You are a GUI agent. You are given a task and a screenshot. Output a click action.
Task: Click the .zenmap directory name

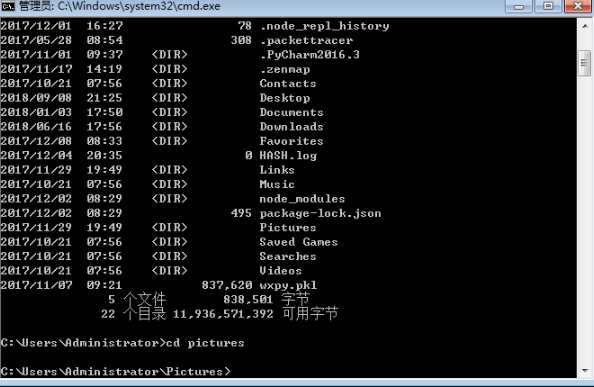285,69
